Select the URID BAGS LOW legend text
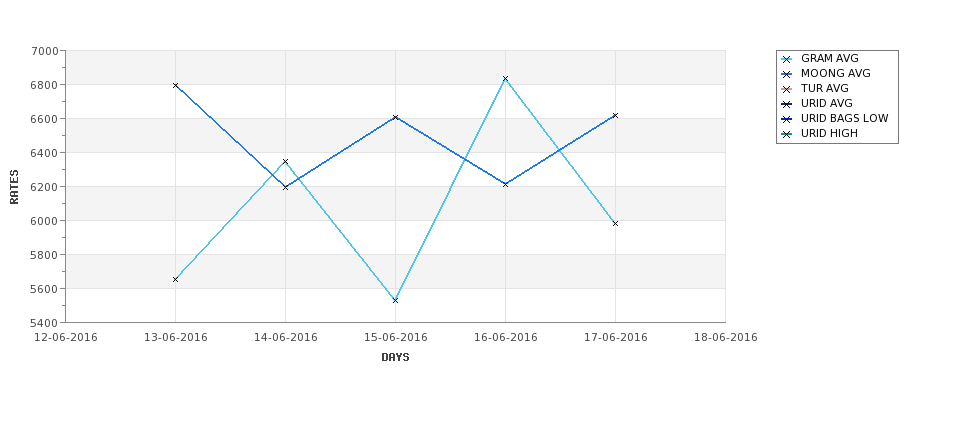The width and height of the screenshot is (975, 429). (844, 118)
